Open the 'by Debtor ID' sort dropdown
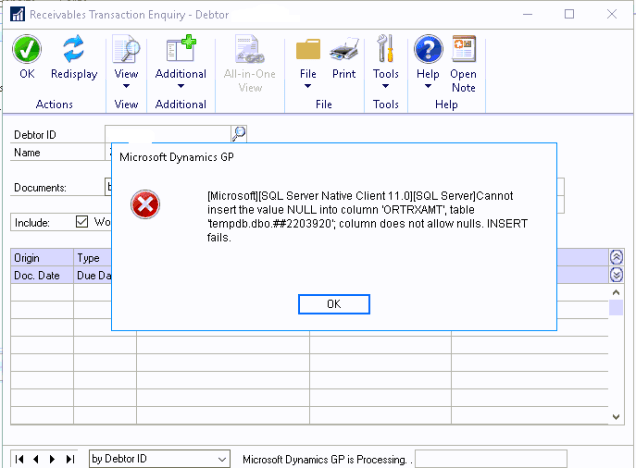Screen dimensions: 636x468 pos(159,459)
